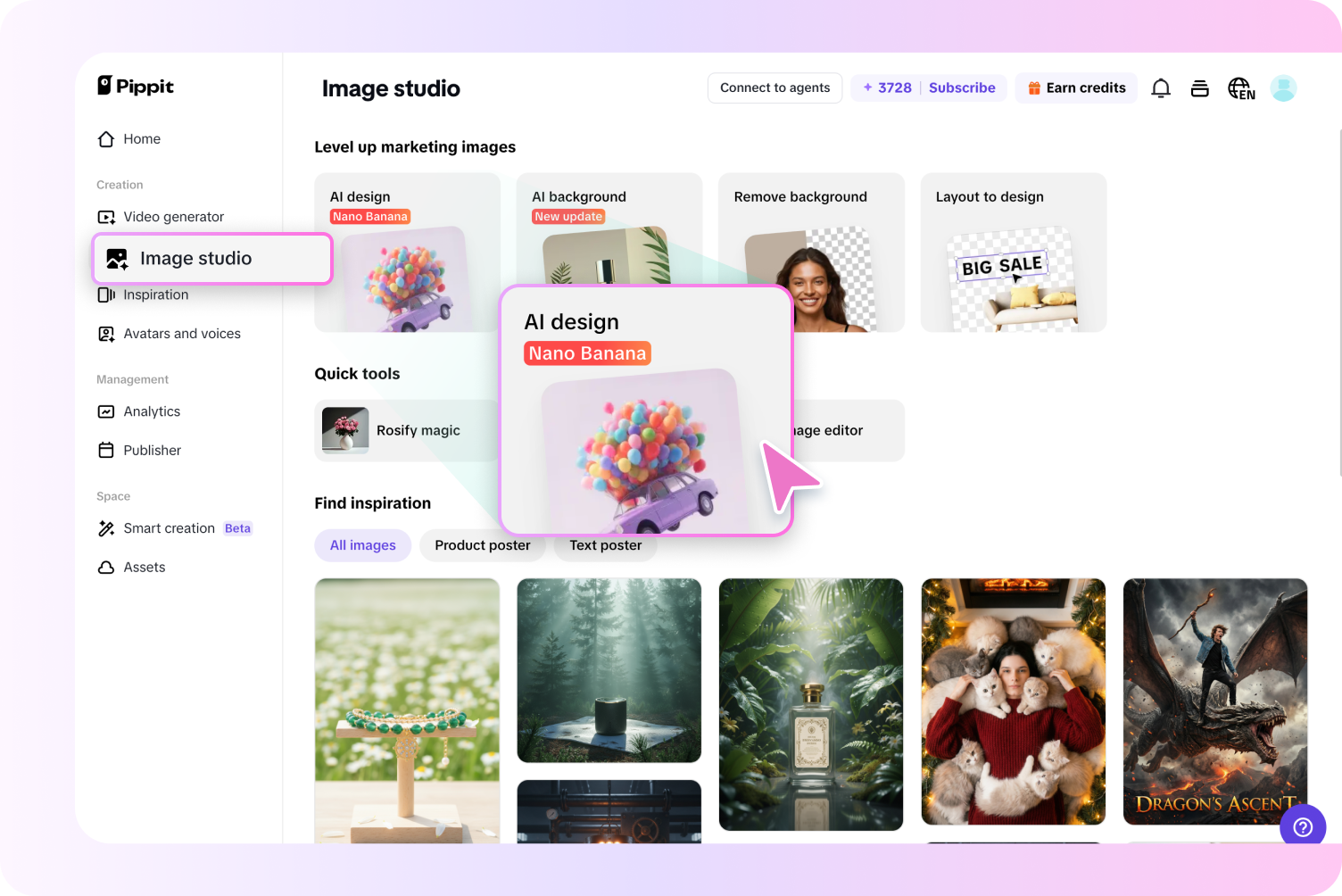Open Analytics page

[138, 411]
